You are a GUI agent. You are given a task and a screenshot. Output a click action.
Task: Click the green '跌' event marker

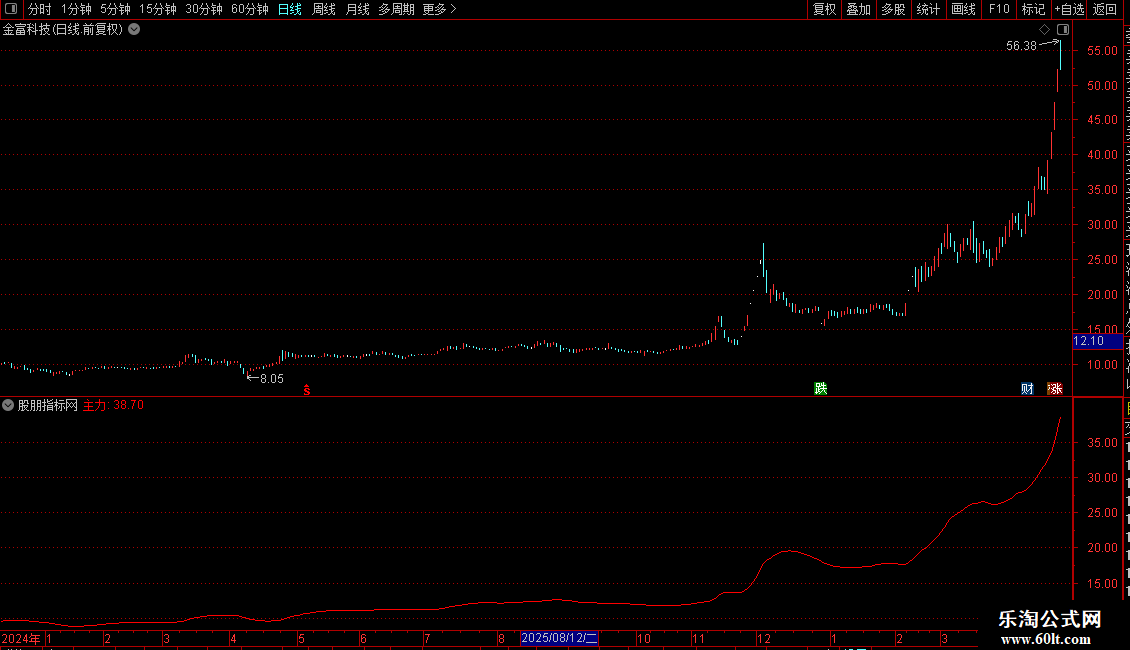coord(821,388)
